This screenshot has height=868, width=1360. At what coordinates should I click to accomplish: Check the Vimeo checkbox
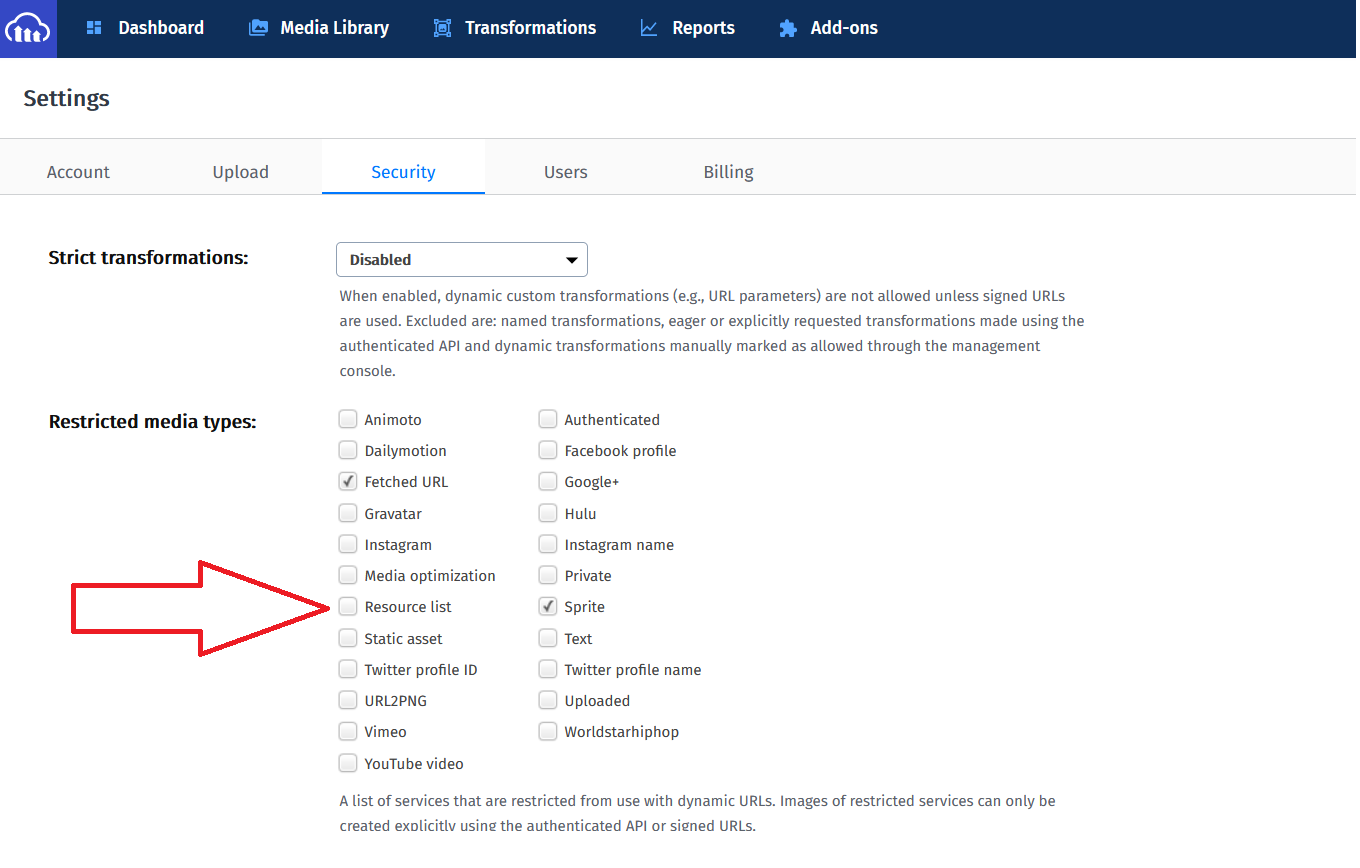[348, 731]
